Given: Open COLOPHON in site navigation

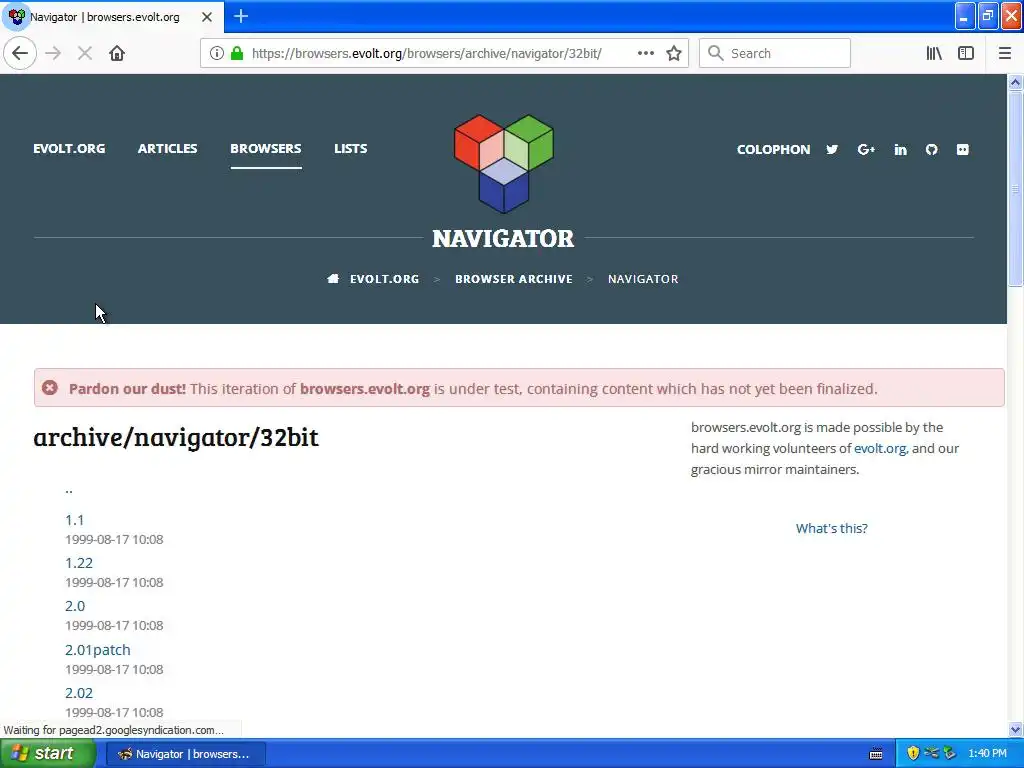Looking at the screenshot, I should point(773,150).
